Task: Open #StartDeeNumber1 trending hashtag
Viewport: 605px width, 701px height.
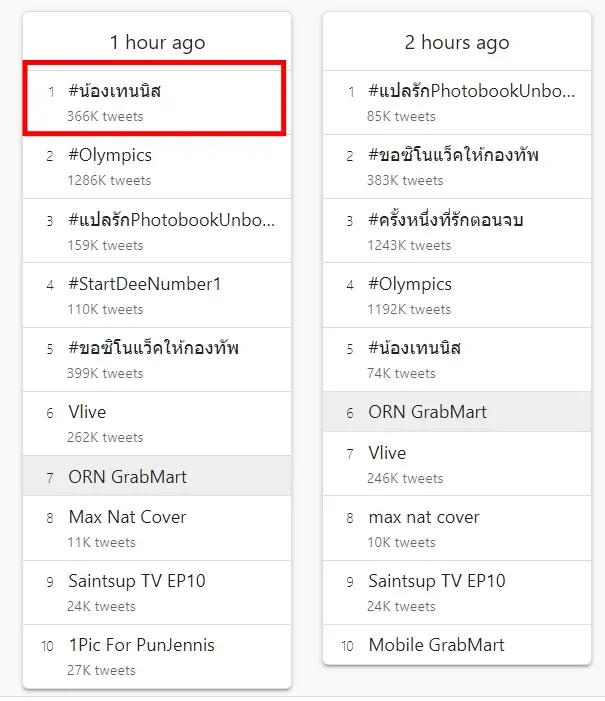Action: (x=144, y=284)
